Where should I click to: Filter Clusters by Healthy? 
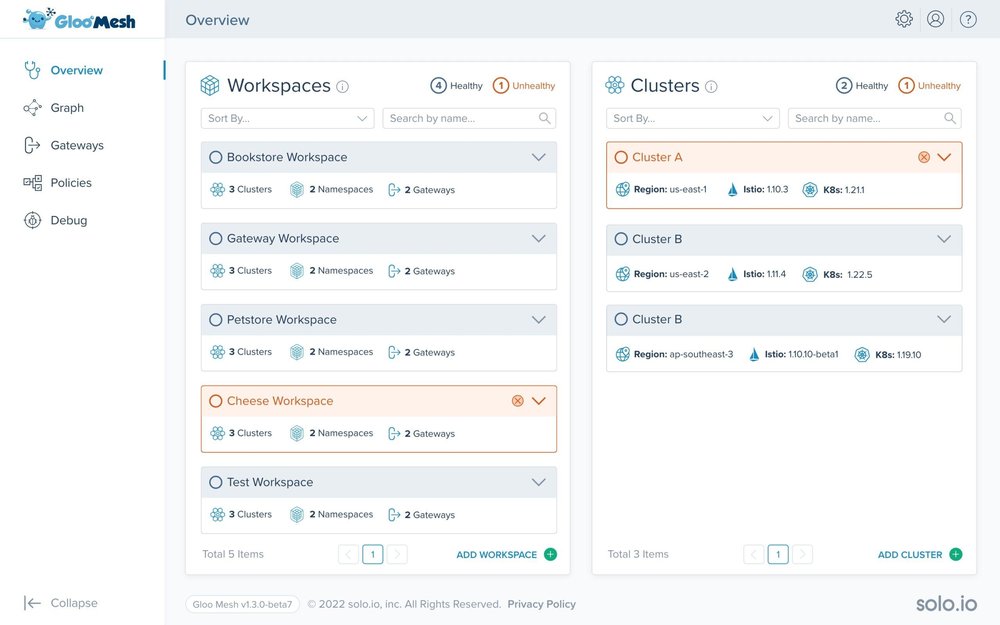862,85
